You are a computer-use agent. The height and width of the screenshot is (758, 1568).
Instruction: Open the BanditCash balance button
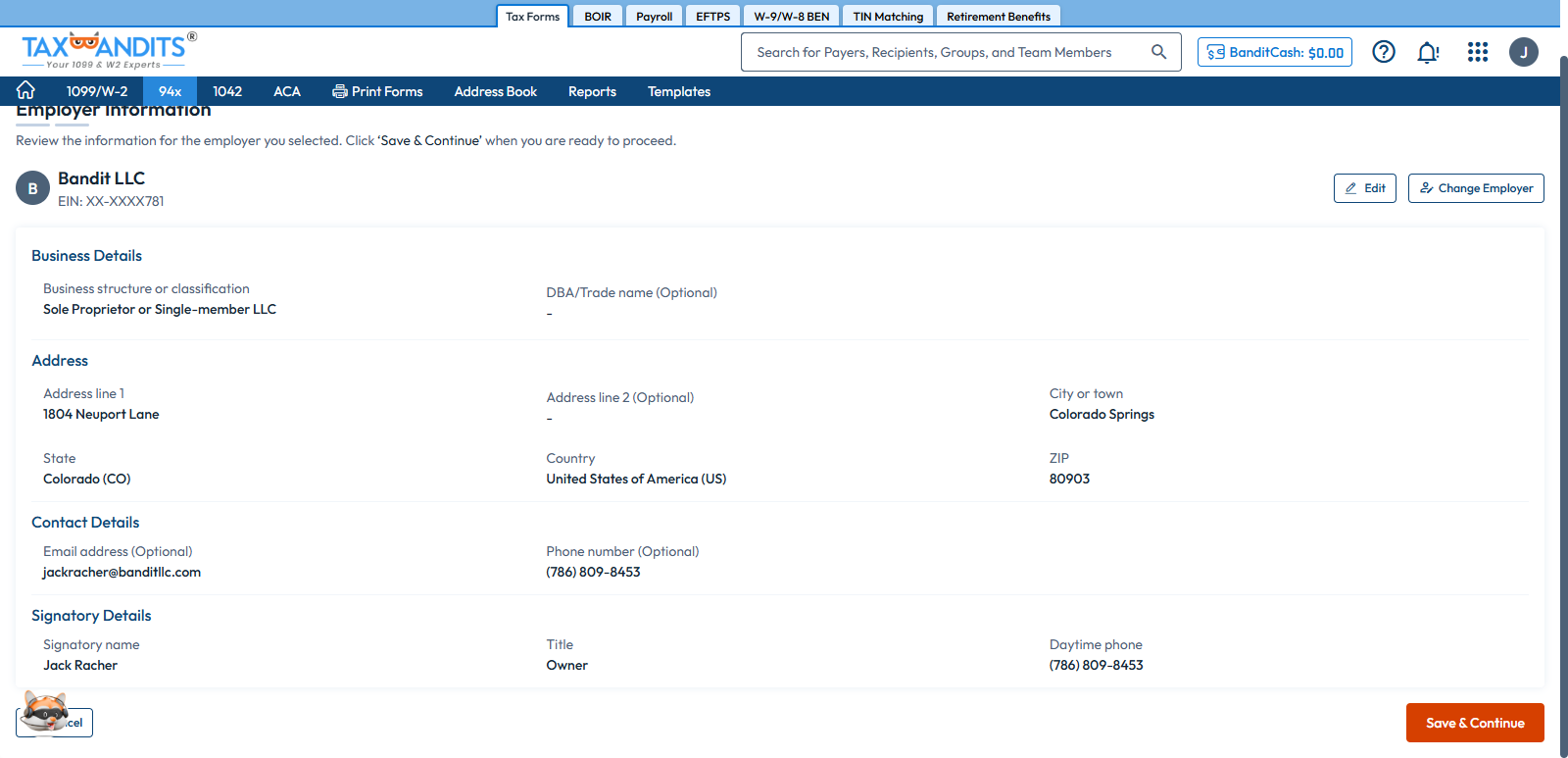click(x=1274, y=52)
